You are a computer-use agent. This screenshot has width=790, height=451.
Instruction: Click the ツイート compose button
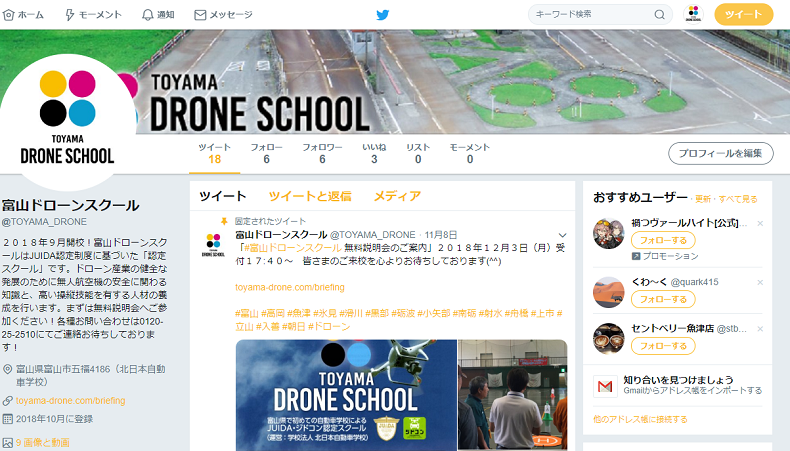pyautogui.click(x=744, y=14)
